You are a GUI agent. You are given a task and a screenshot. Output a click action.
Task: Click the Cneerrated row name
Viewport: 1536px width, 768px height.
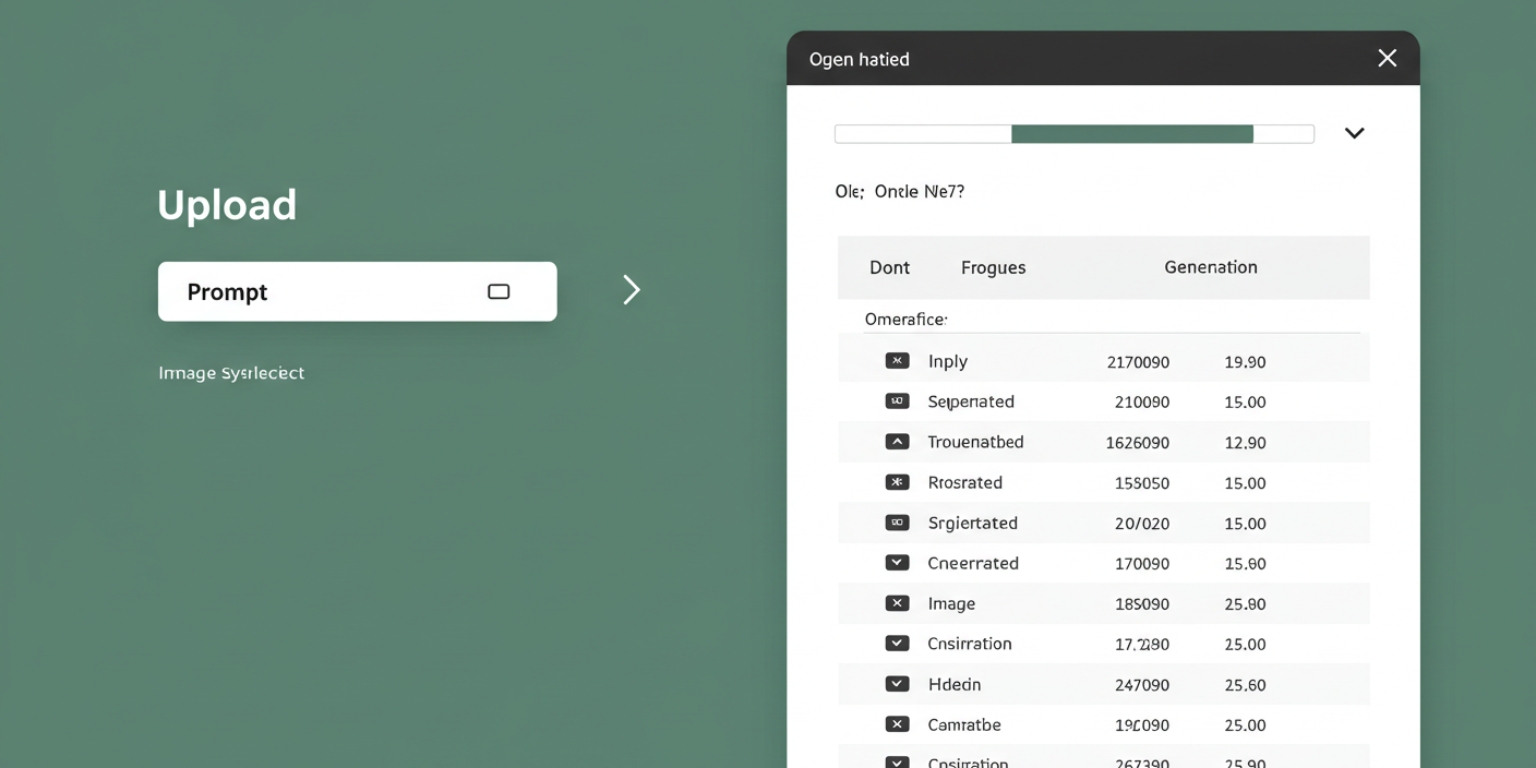973,563
